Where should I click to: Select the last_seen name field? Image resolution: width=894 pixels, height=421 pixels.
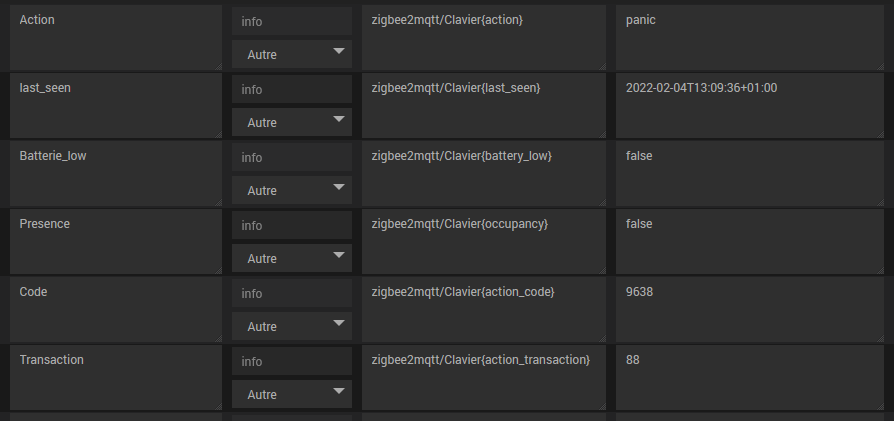click(115, 105)
